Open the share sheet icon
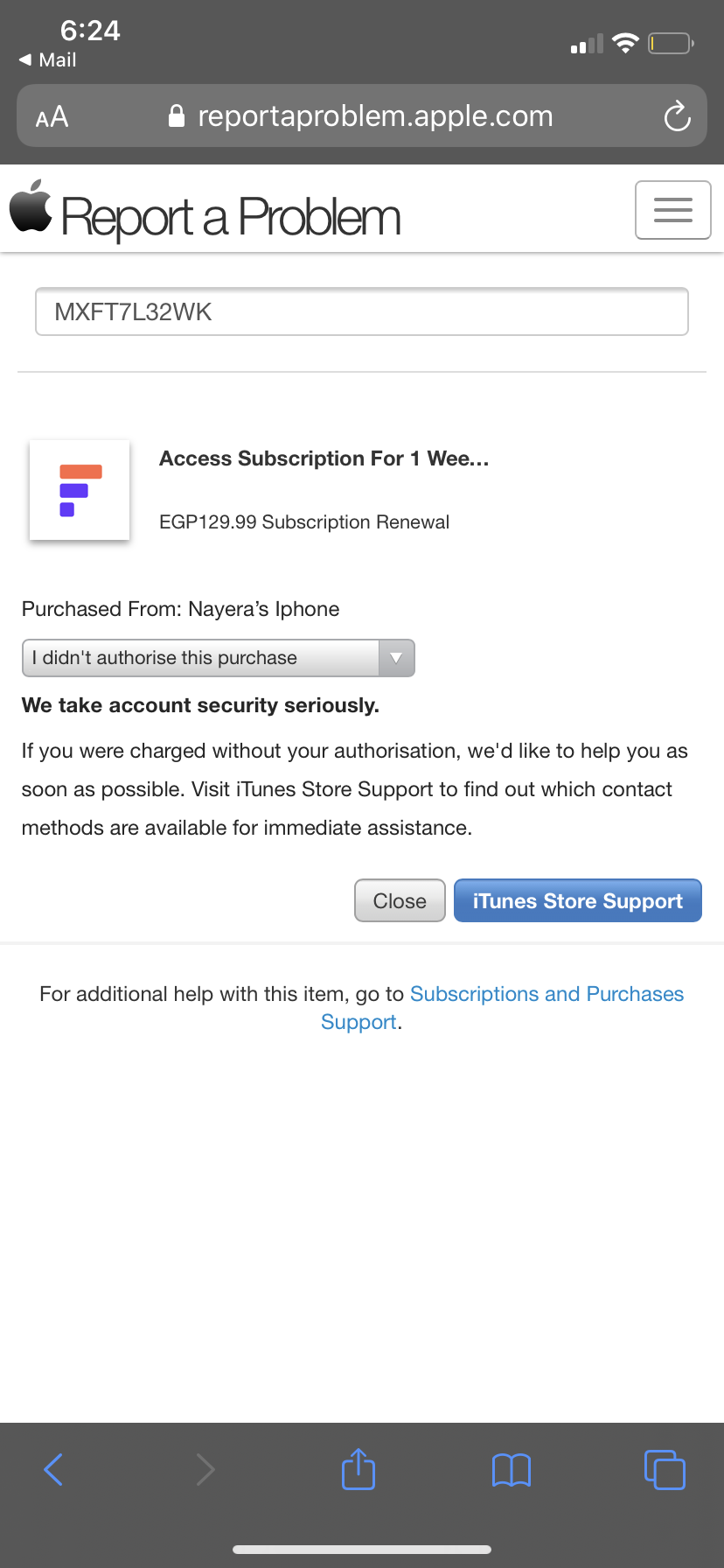Screen dimensions: 724x1568 359,1469
